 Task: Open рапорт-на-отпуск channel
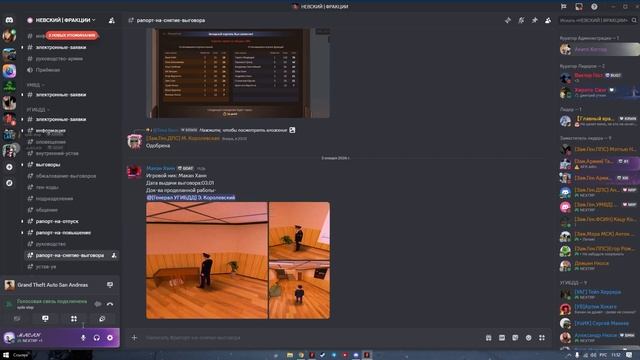(57, 221)
